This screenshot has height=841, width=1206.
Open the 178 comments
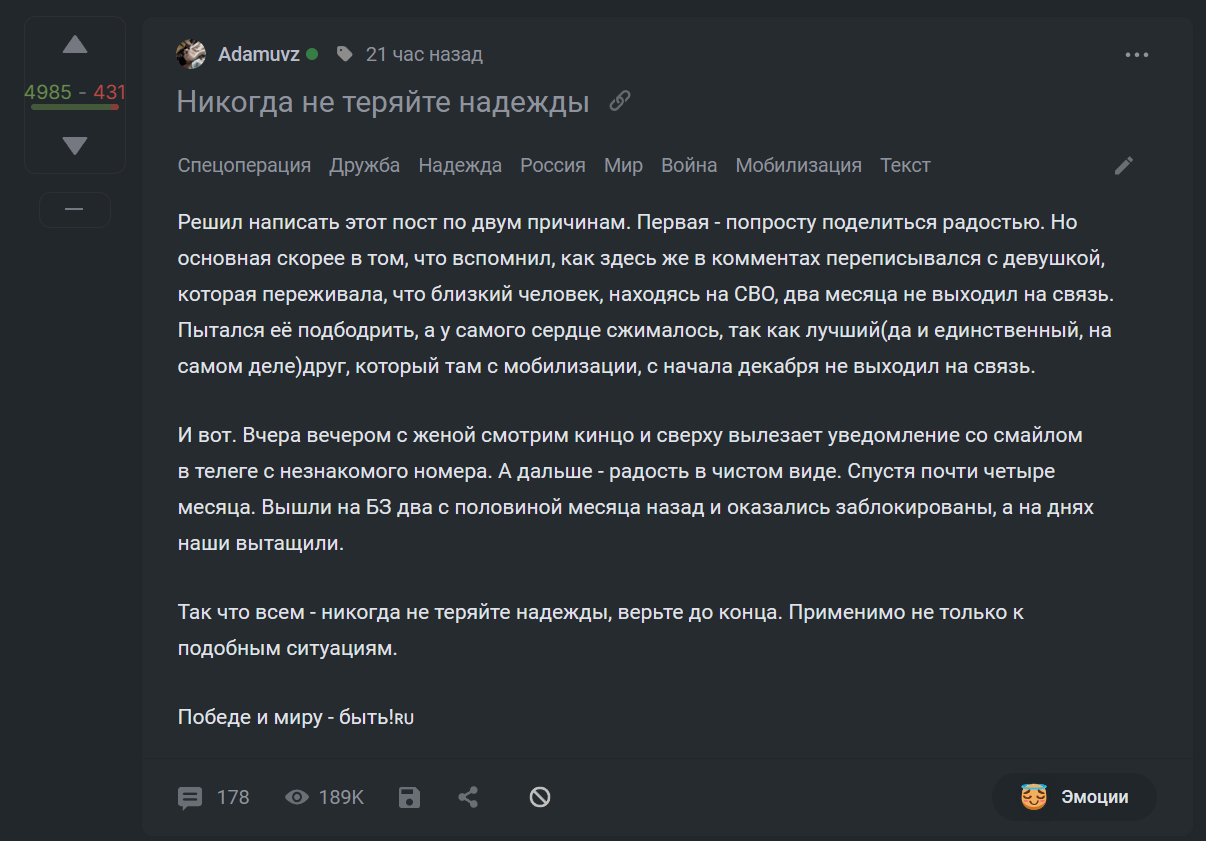tap(214, 797)
